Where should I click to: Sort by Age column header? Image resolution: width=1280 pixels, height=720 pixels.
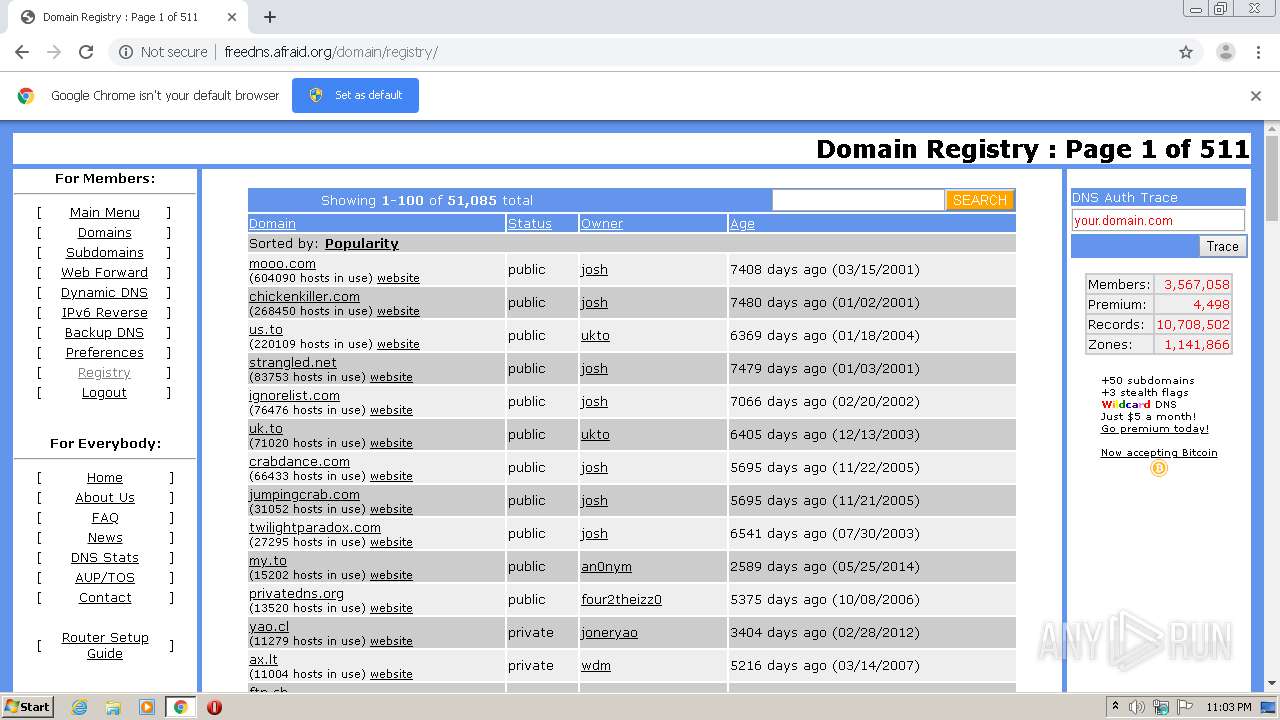pyautogui.click(x=742, y=224)
